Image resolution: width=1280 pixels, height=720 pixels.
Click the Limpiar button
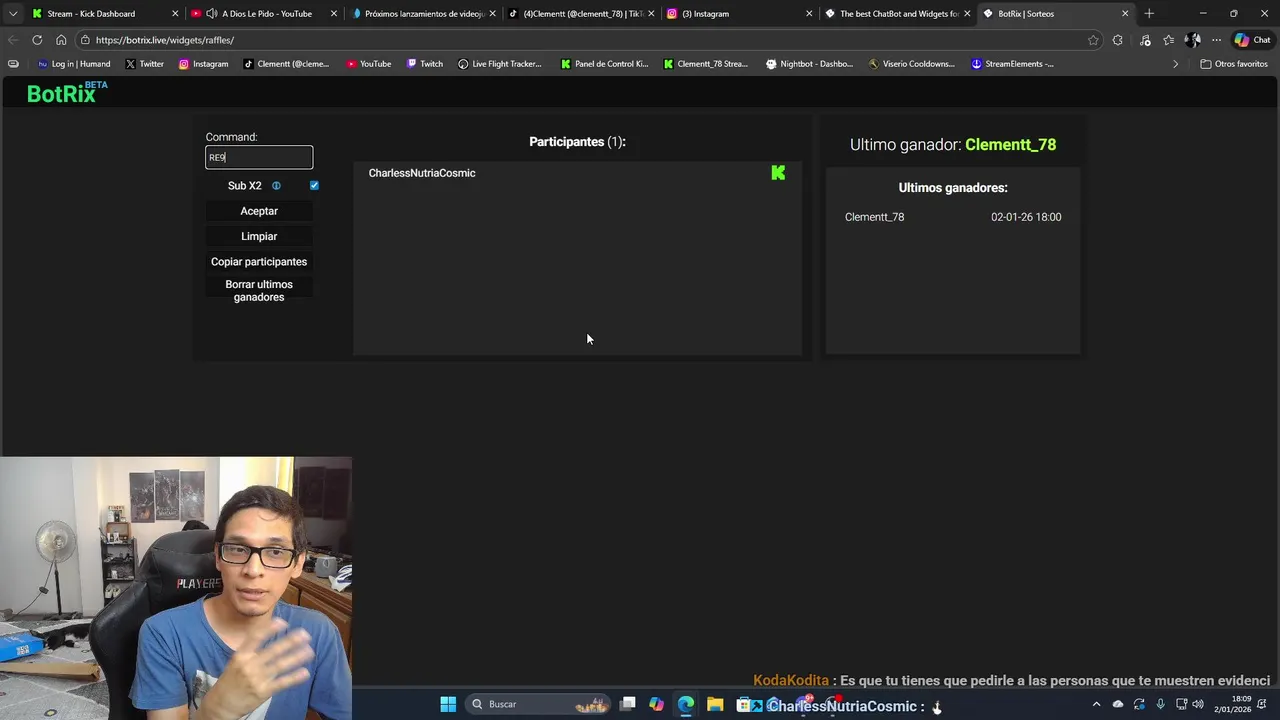pos(259,236)
